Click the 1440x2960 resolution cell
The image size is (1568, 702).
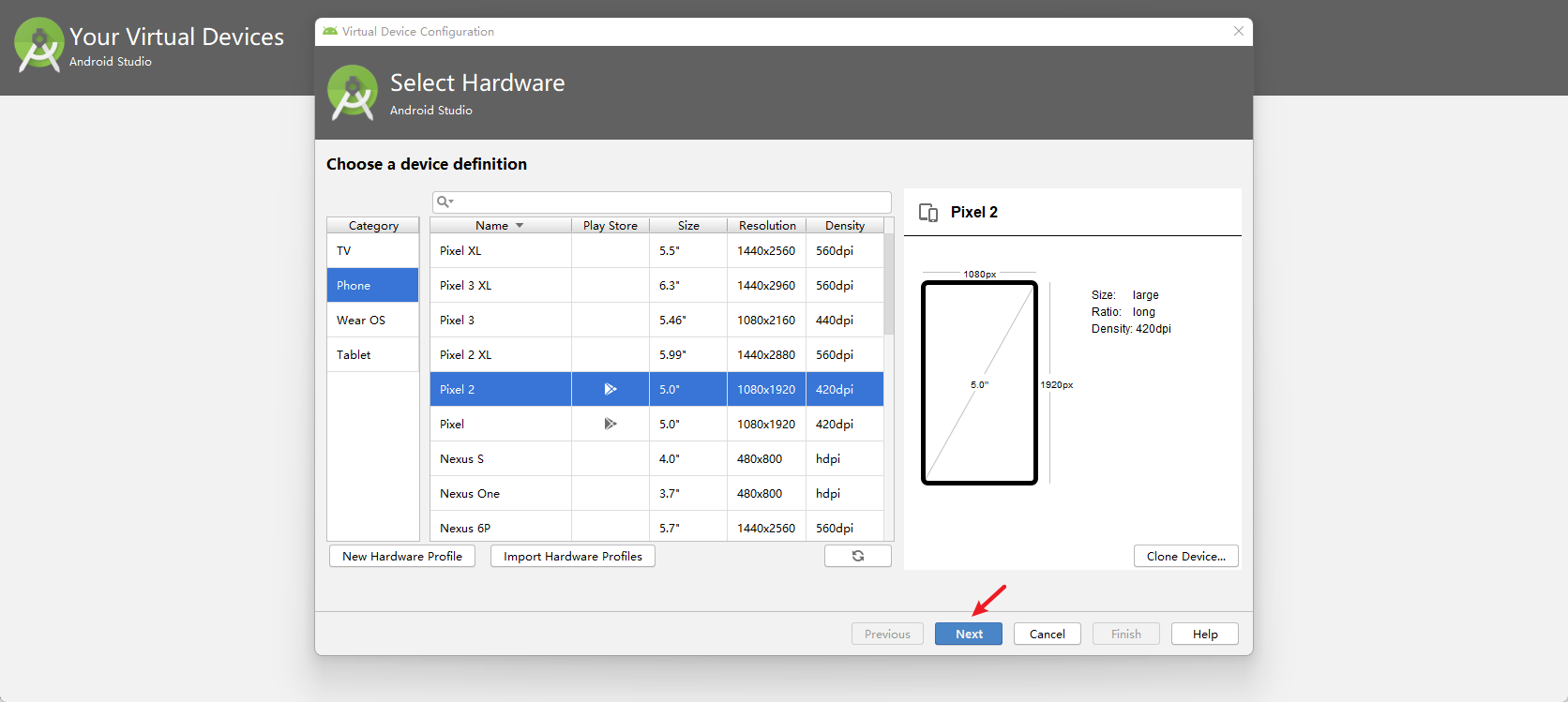[766, 285]
